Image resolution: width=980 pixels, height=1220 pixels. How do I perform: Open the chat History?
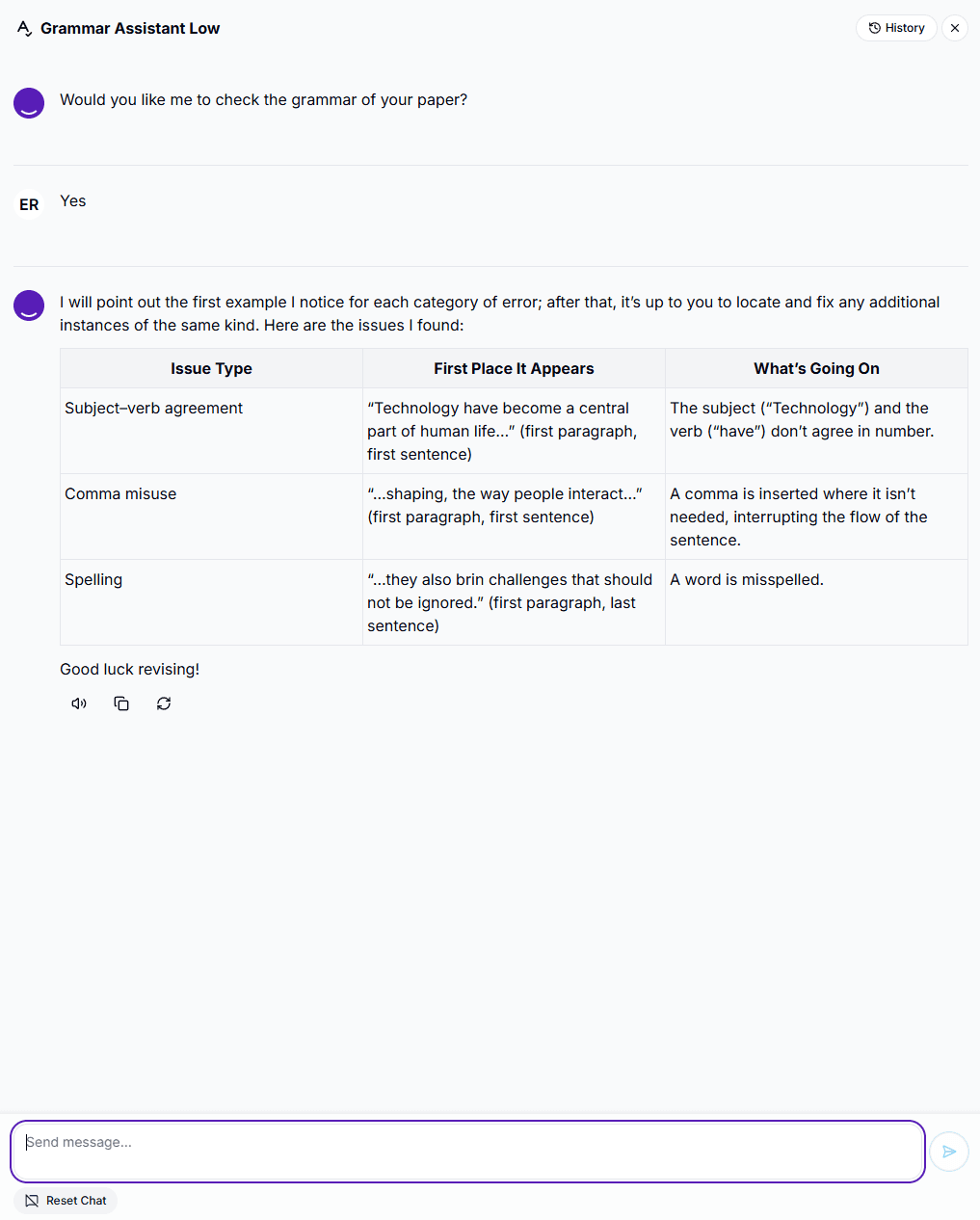click(896, 28)
